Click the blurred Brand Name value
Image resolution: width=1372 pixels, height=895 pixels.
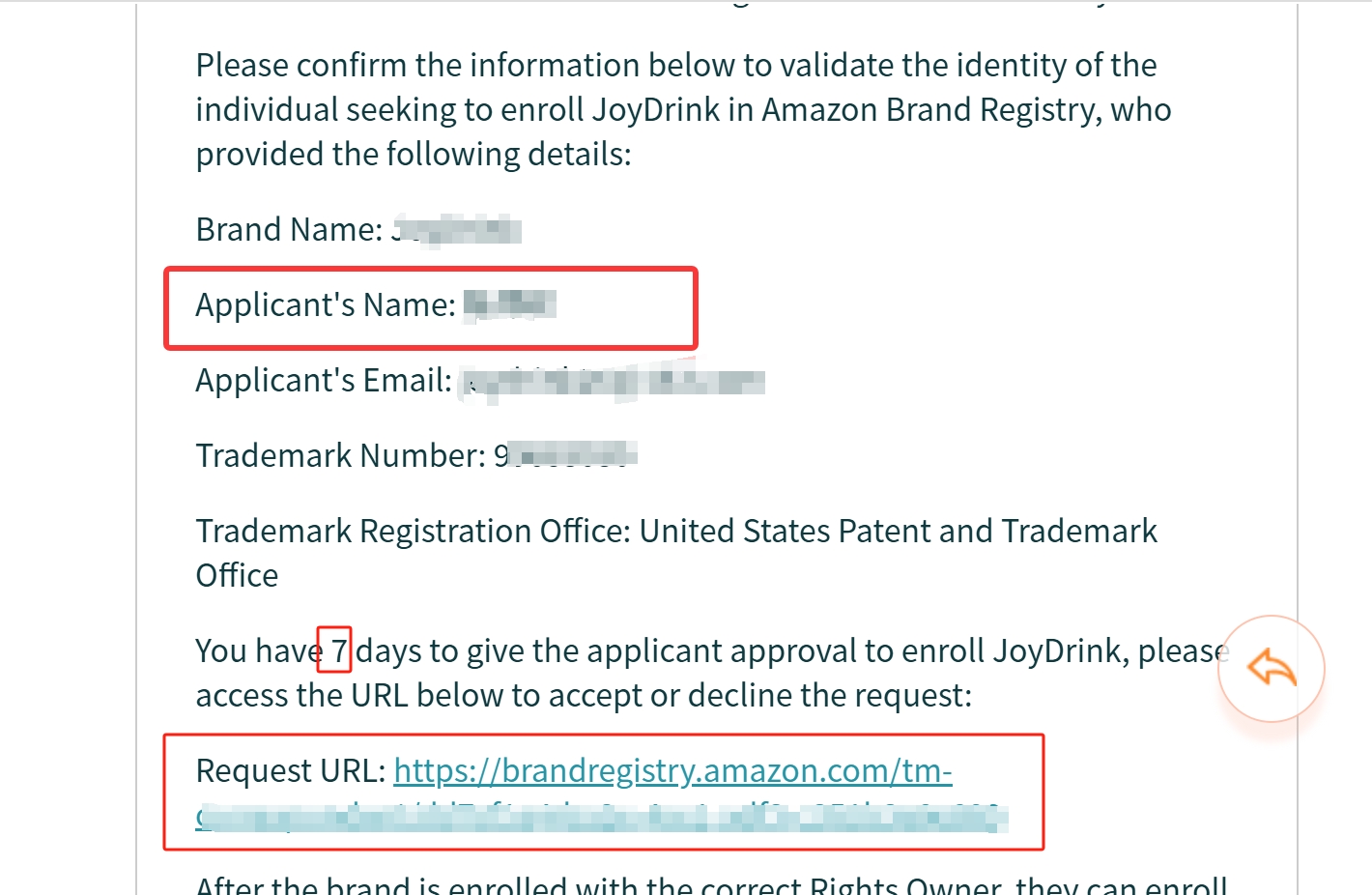pyautogui.click(x=457, y=230)
